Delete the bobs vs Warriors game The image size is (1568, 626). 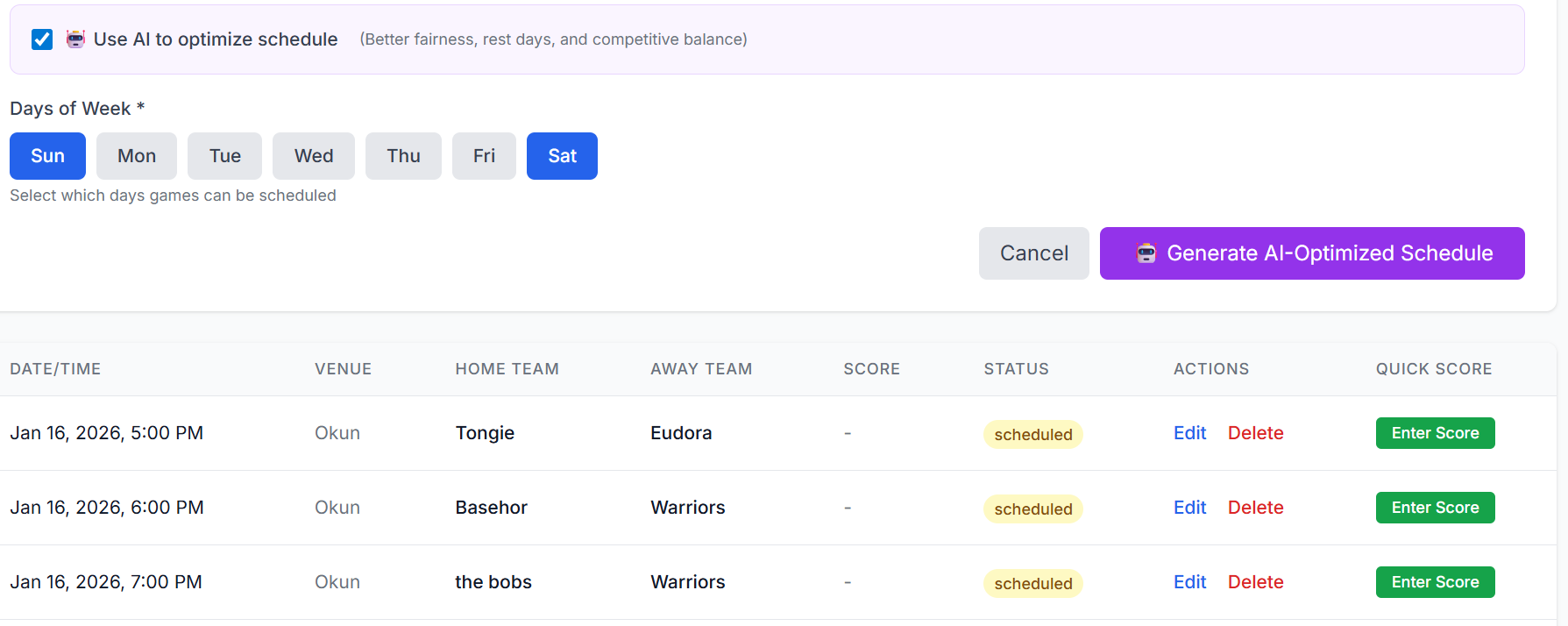[x=1255, y=582]
